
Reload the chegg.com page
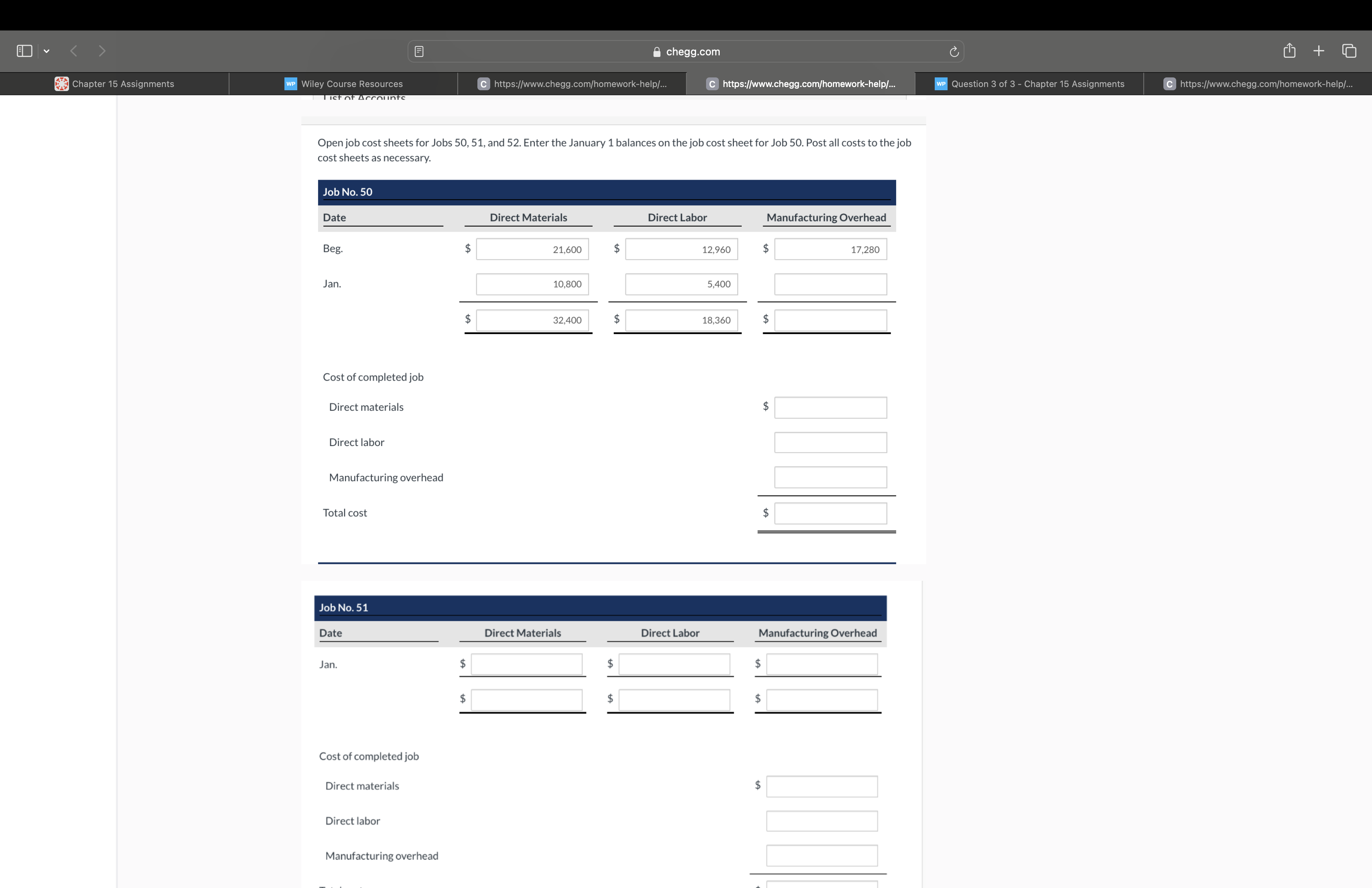954,52
